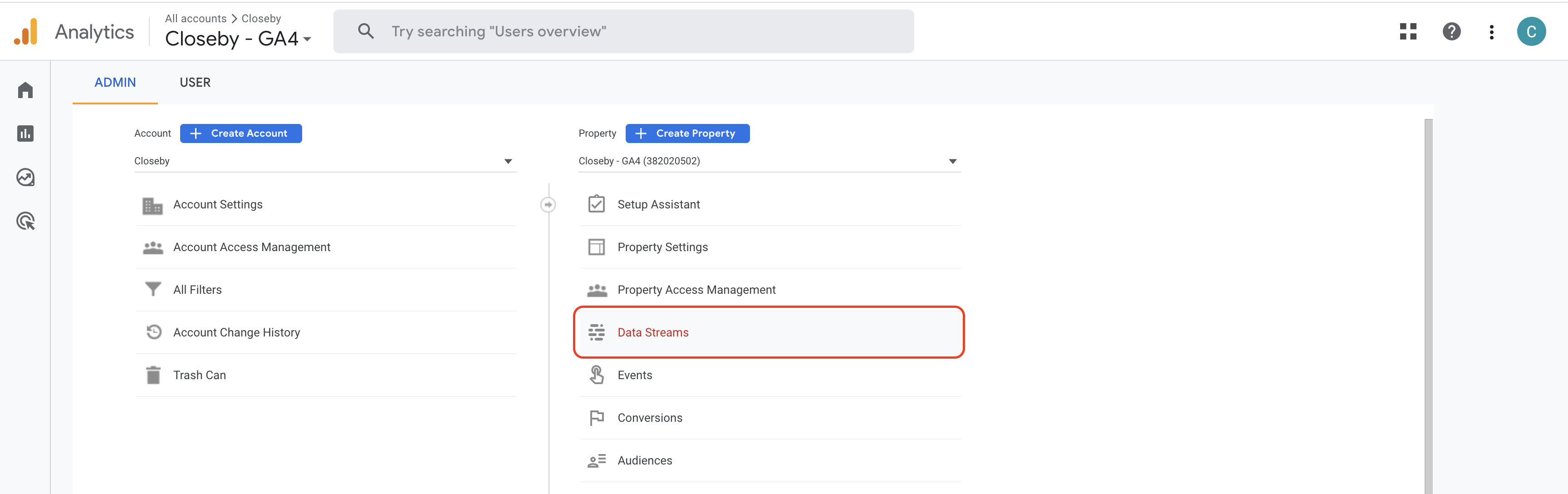Screen dimensions: 1568x494
Task: Click the user avatar with letter C
Action: pyautogui.click(x=1532, y=32)
